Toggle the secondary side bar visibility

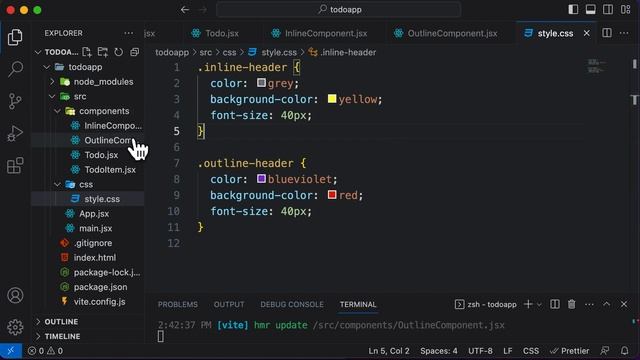[608, 9]
